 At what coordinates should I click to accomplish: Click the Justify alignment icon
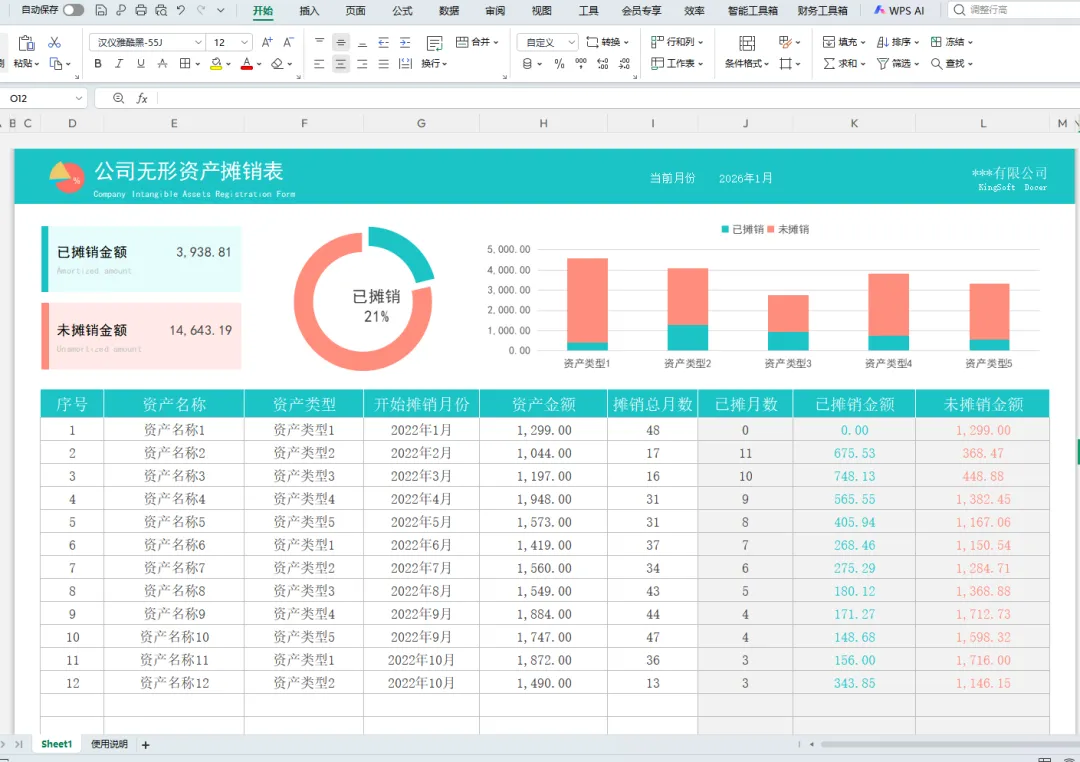384,63
